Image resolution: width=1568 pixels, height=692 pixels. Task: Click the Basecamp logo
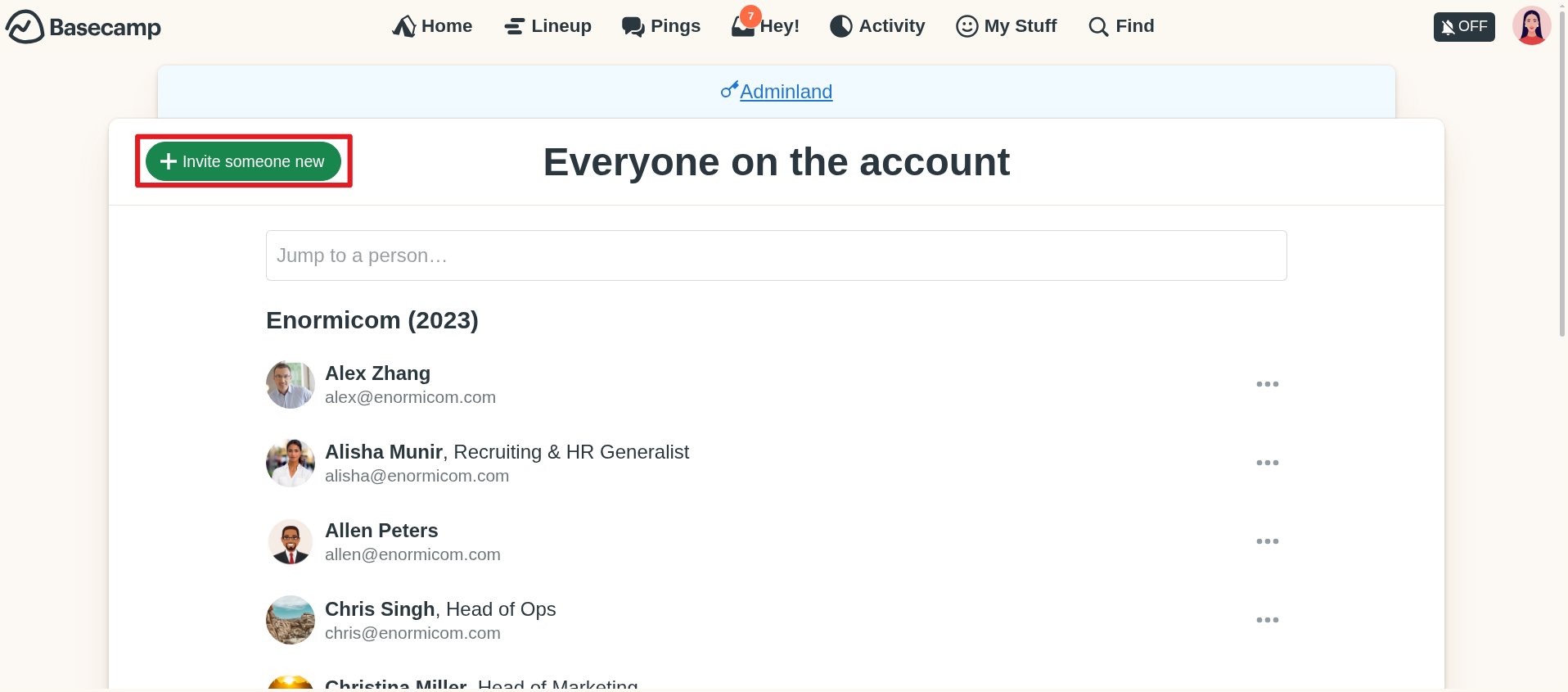pyautogui.click(x=83, y=27)
